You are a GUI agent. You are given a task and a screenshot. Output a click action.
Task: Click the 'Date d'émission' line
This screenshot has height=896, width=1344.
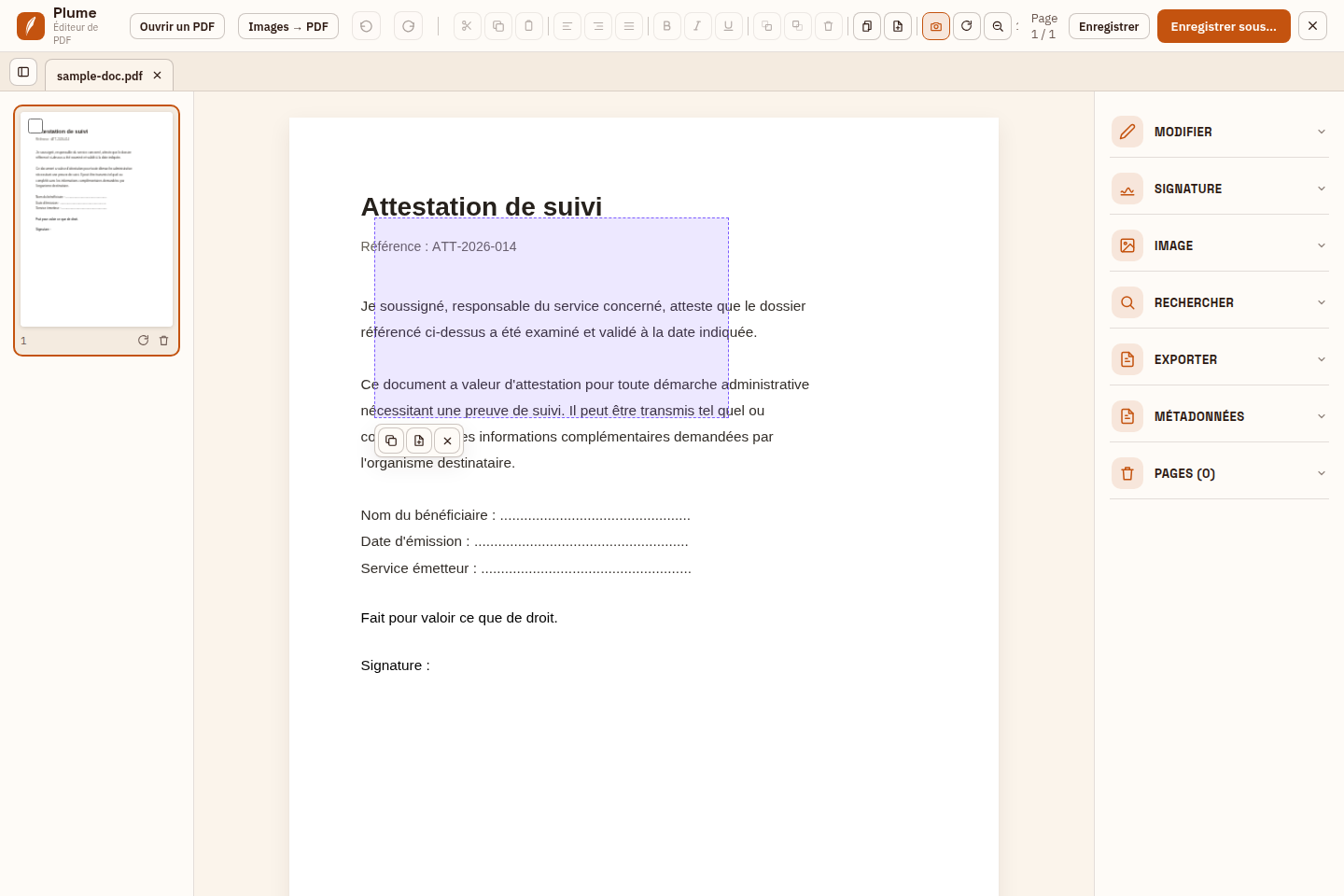click(x=525, y=541)
